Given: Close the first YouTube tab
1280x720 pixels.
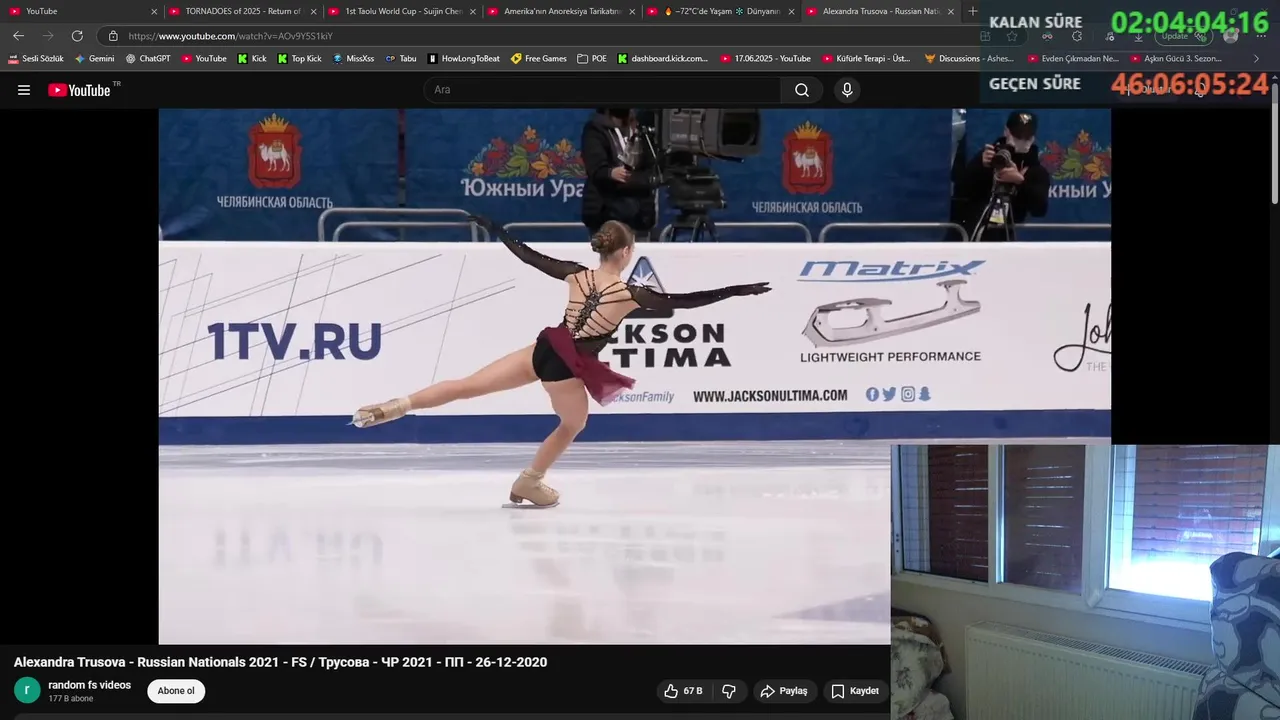Looking at the screenshot, I should coord(154,12).
